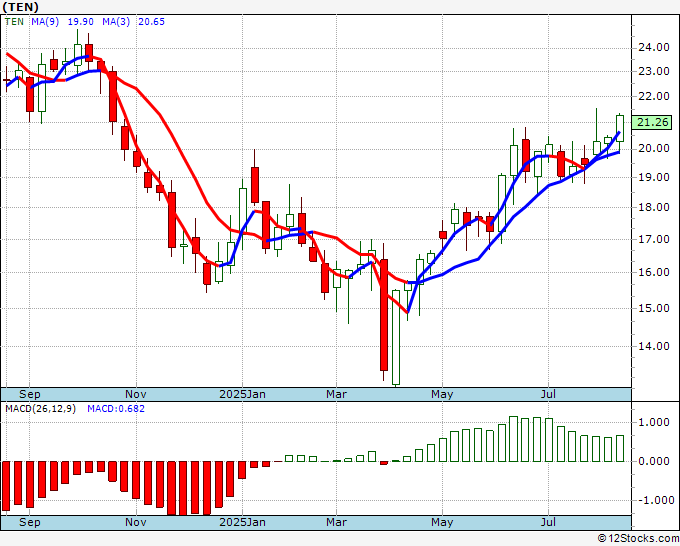Click the 17.00 price axis label

click(654, 239)
